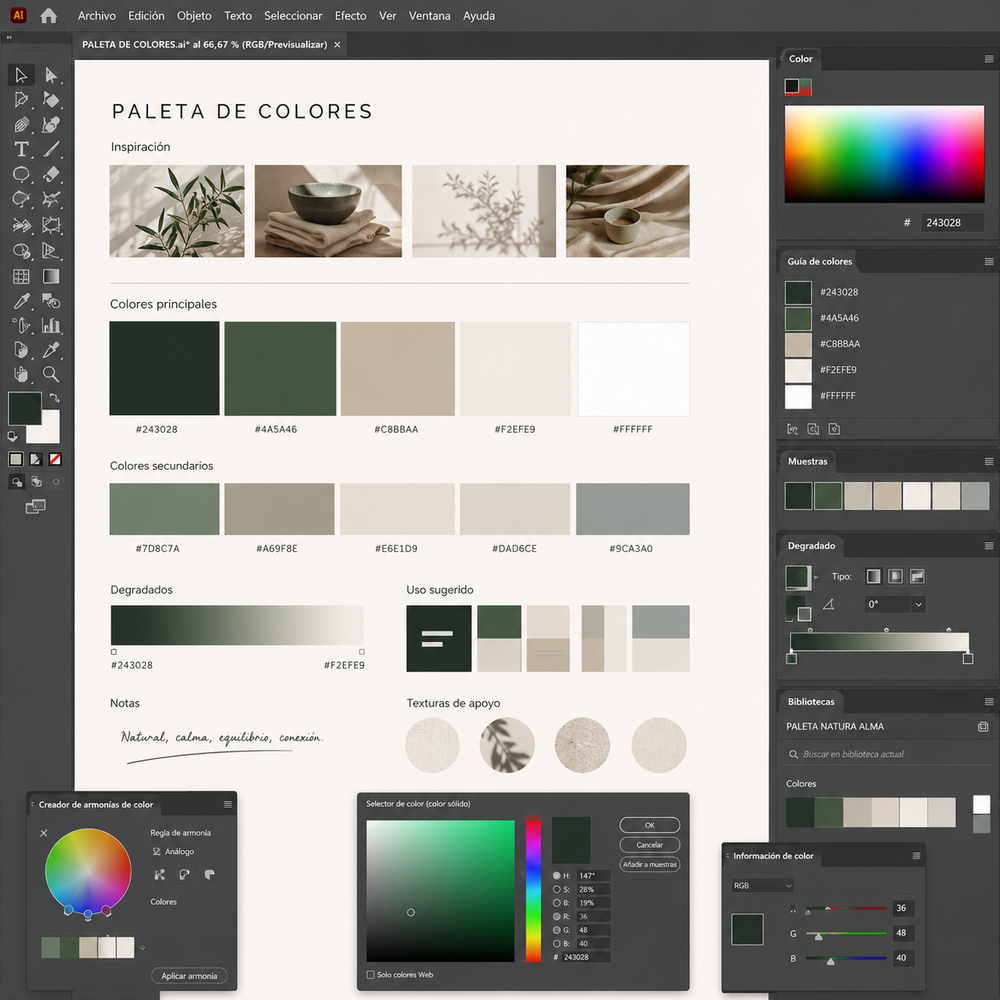Select #4A5A46 swatch in Guía de colores
The image size is (1000, 1000).
tap(798, 318)
